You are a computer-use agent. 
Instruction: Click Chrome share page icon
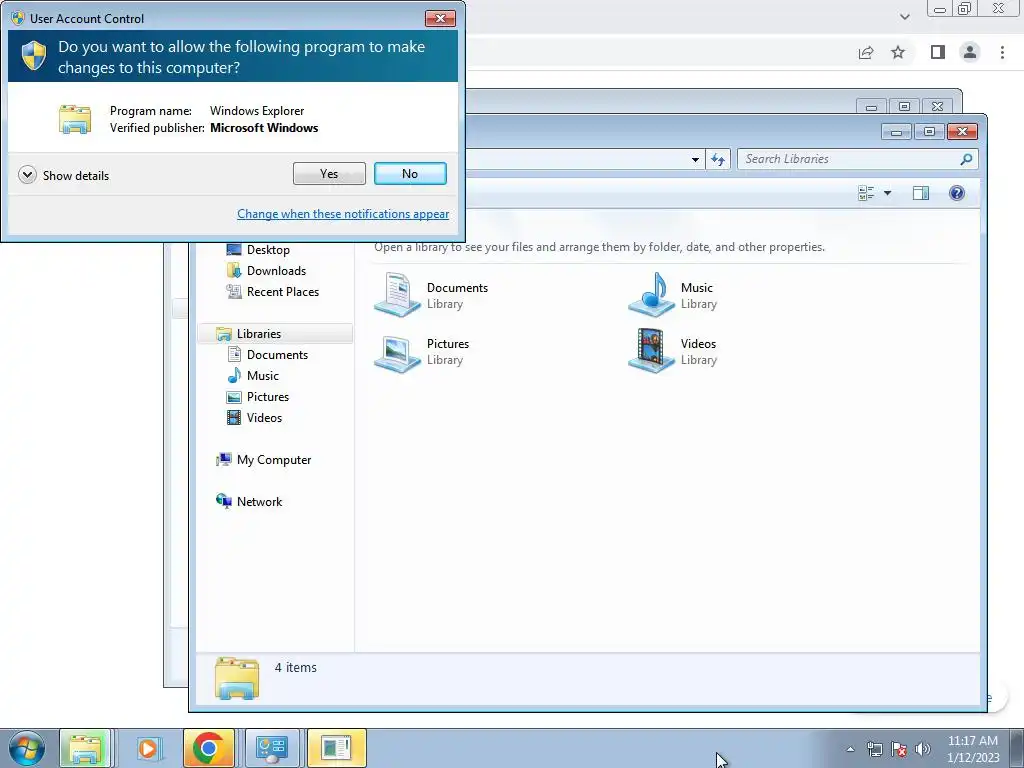pos(866,52)
